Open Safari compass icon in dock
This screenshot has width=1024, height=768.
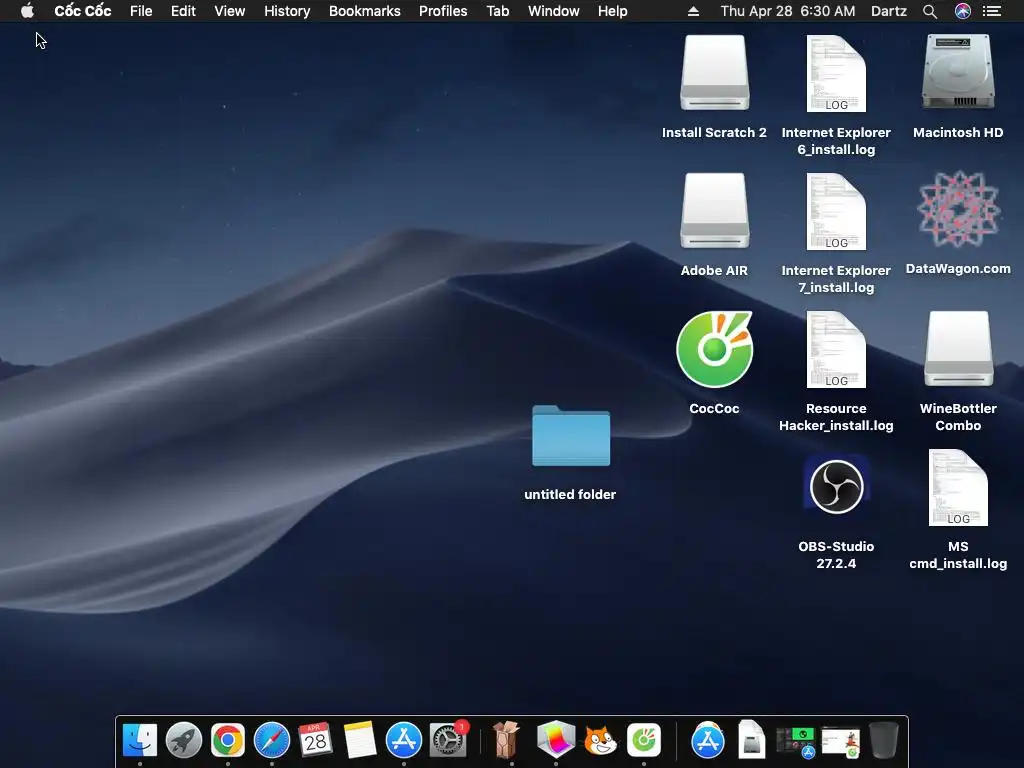tap(272, 740)
